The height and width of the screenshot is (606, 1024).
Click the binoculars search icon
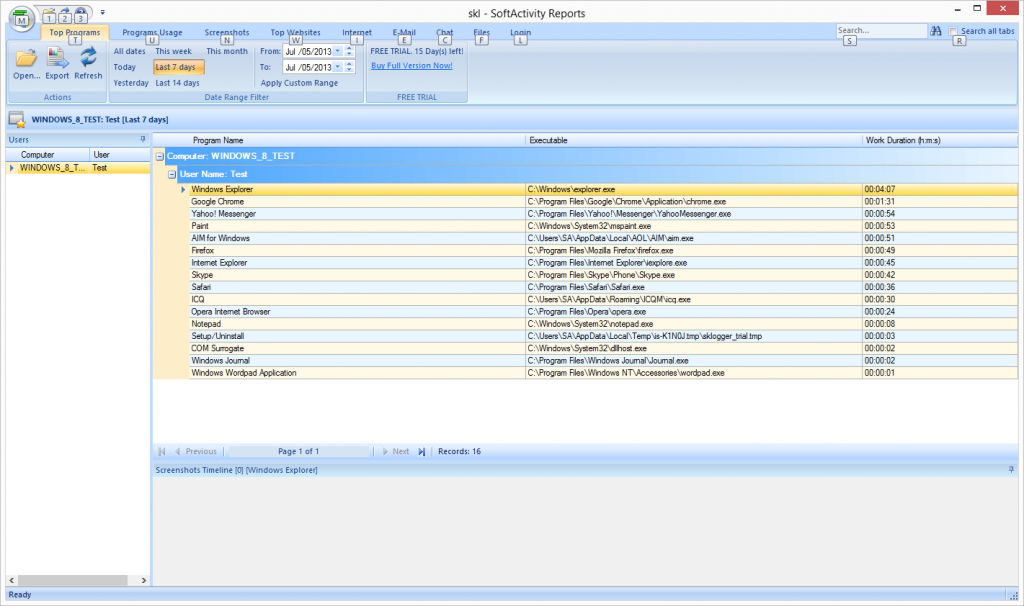(x=937, y=32)
